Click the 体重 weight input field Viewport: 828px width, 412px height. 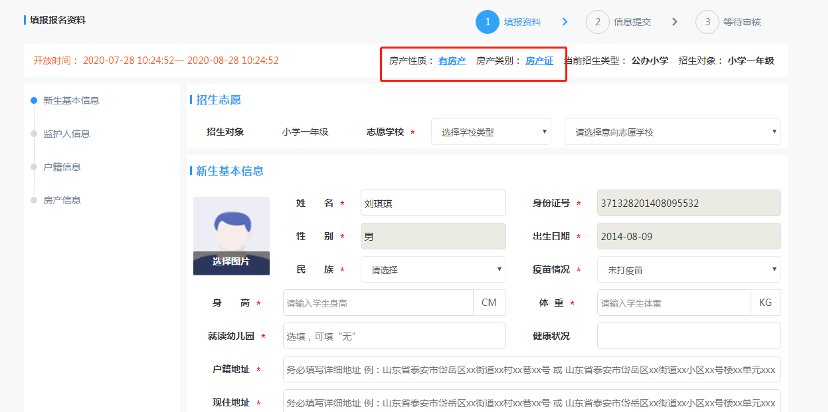click(672, 302)
